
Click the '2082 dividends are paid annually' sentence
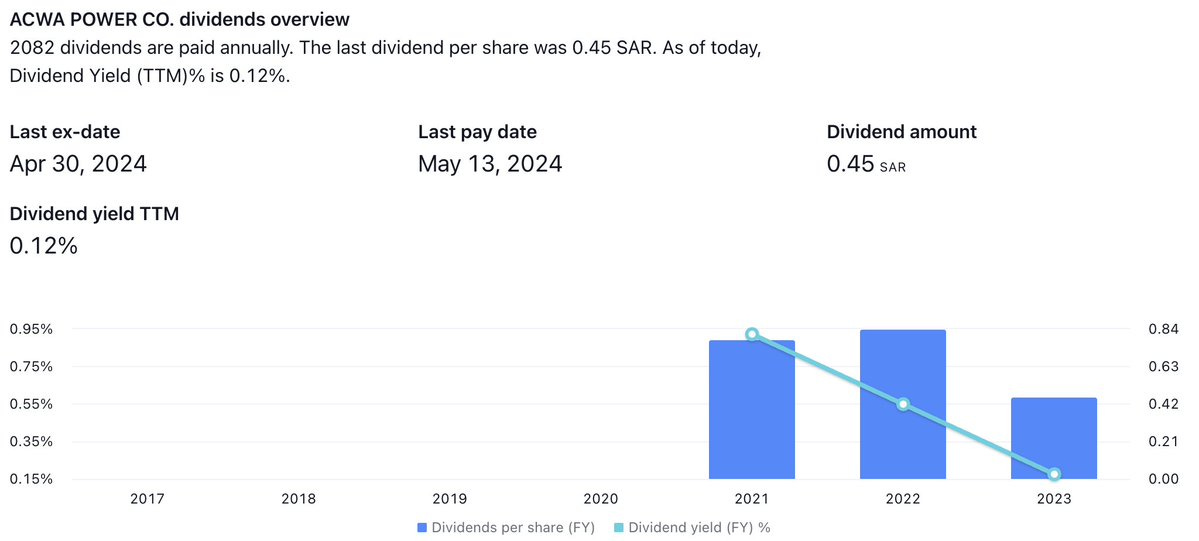click(x=151, y=48)
